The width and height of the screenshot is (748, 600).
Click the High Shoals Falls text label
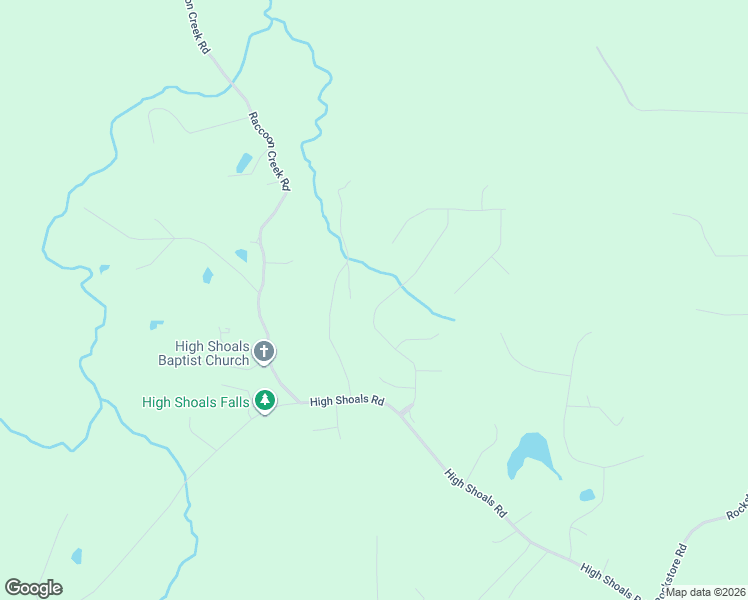pos(196,402)
